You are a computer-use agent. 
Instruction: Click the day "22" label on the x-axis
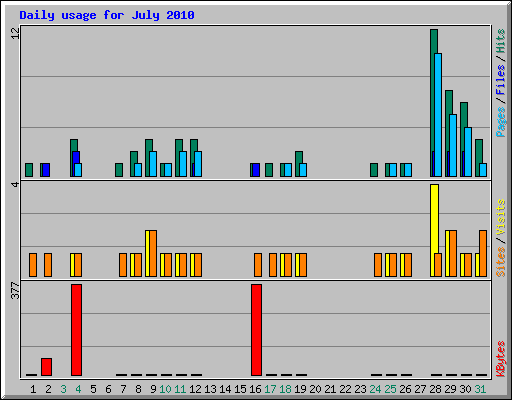[345, 389]
